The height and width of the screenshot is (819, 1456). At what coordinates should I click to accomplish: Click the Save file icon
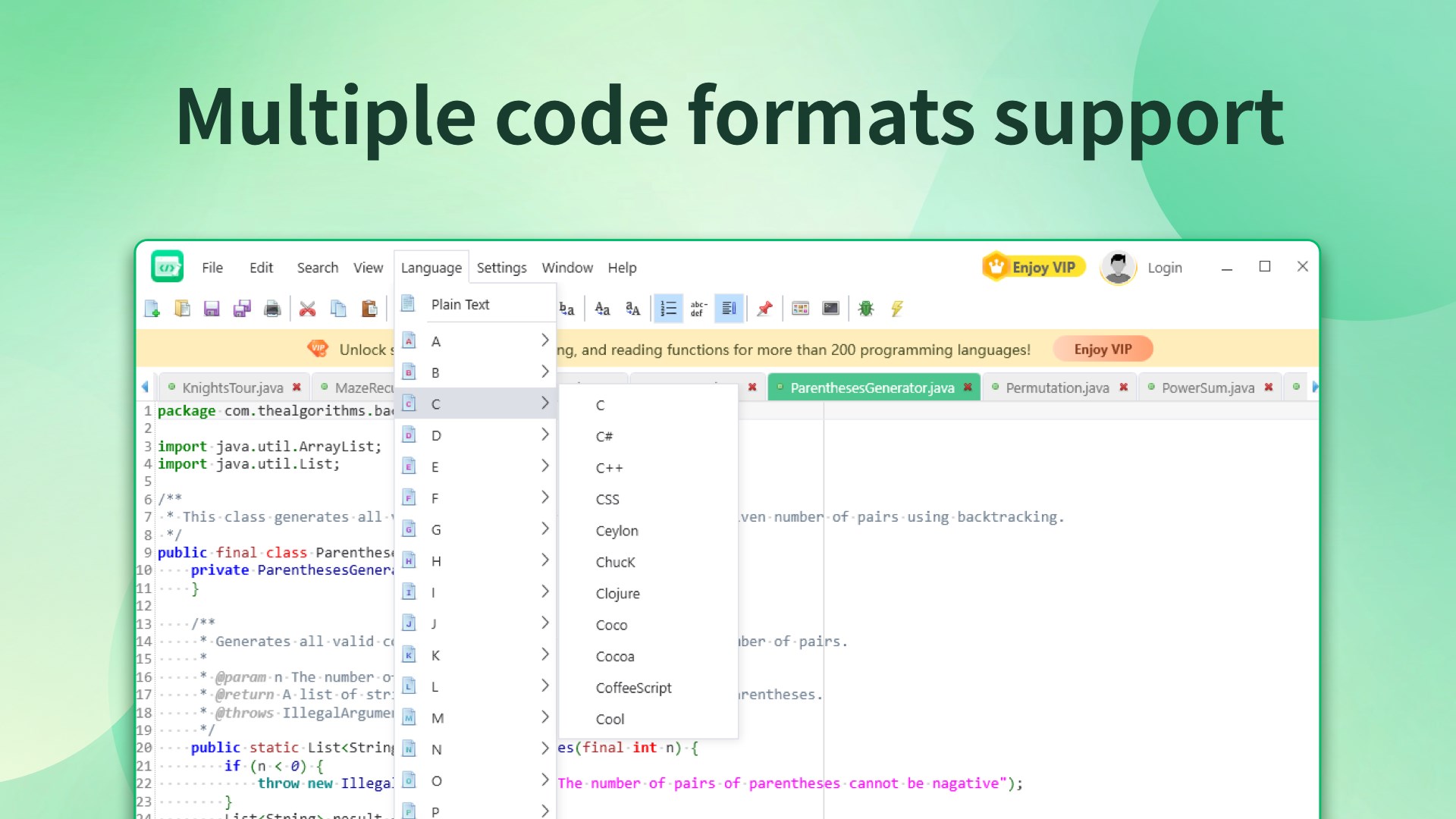212,309
